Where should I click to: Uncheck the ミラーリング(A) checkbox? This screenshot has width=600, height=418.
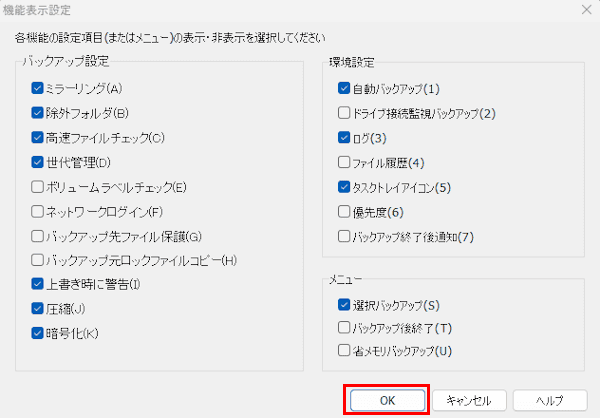pos(37,88)
